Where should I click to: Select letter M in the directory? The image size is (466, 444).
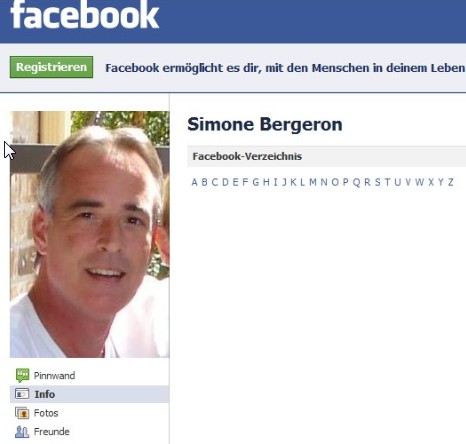pyautogui.click(x=313, y=182)
